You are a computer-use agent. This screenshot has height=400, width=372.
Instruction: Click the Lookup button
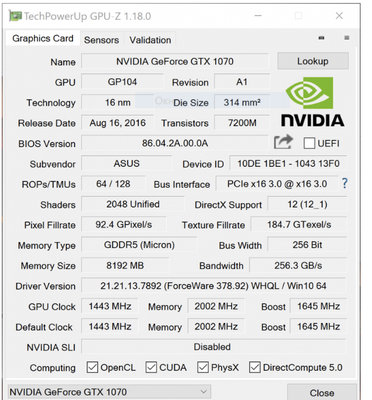(x=313, y=61)
